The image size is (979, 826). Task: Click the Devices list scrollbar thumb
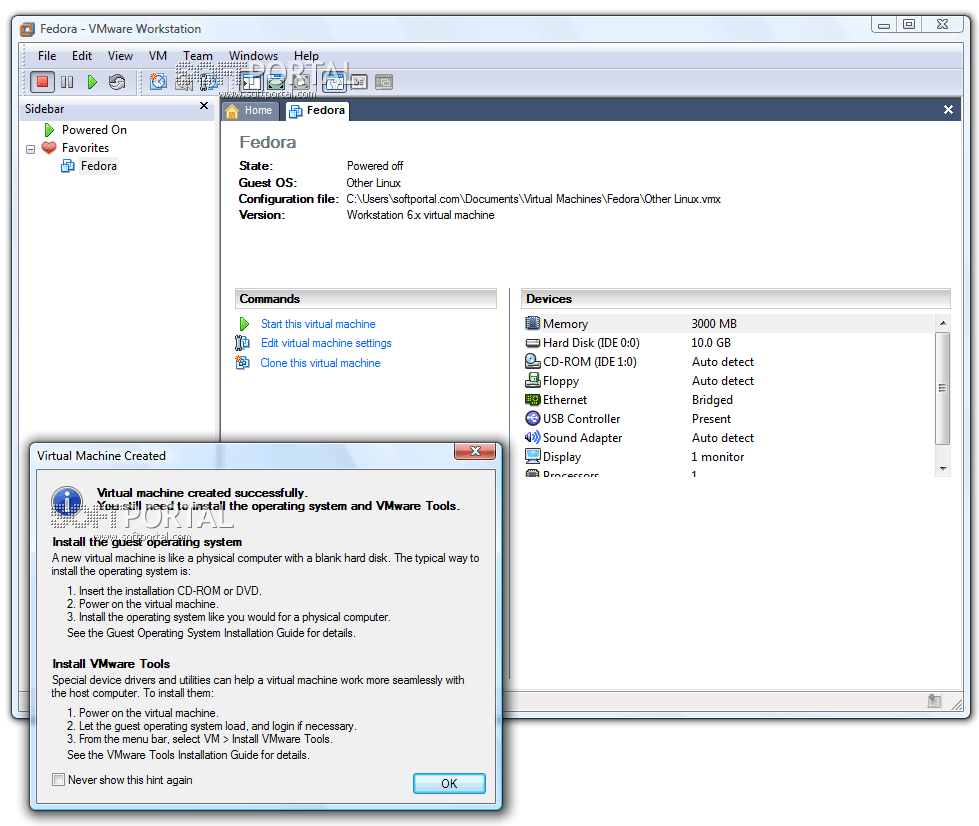pos(943,388)
